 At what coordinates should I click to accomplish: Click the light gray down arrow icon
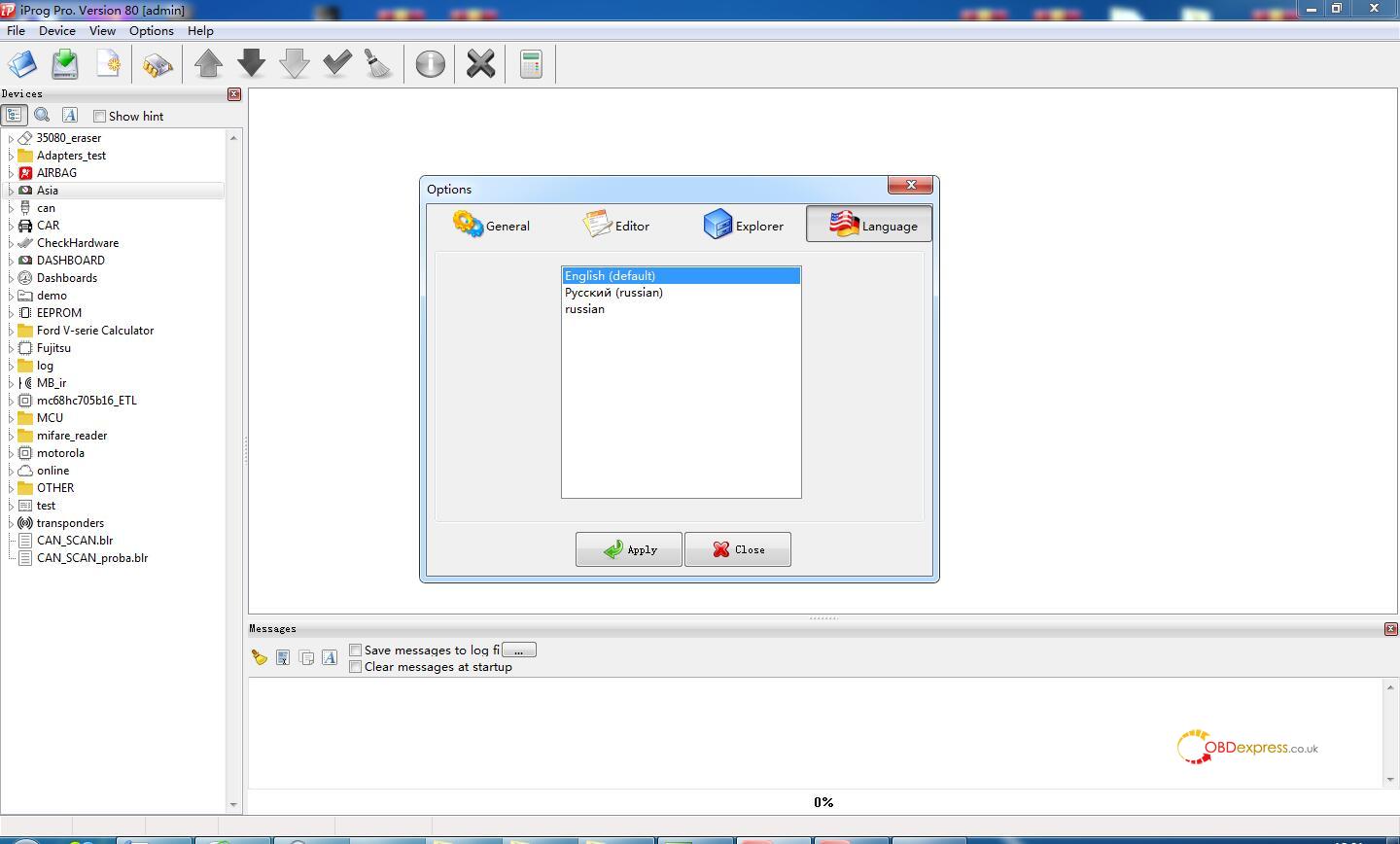point(294,64)
